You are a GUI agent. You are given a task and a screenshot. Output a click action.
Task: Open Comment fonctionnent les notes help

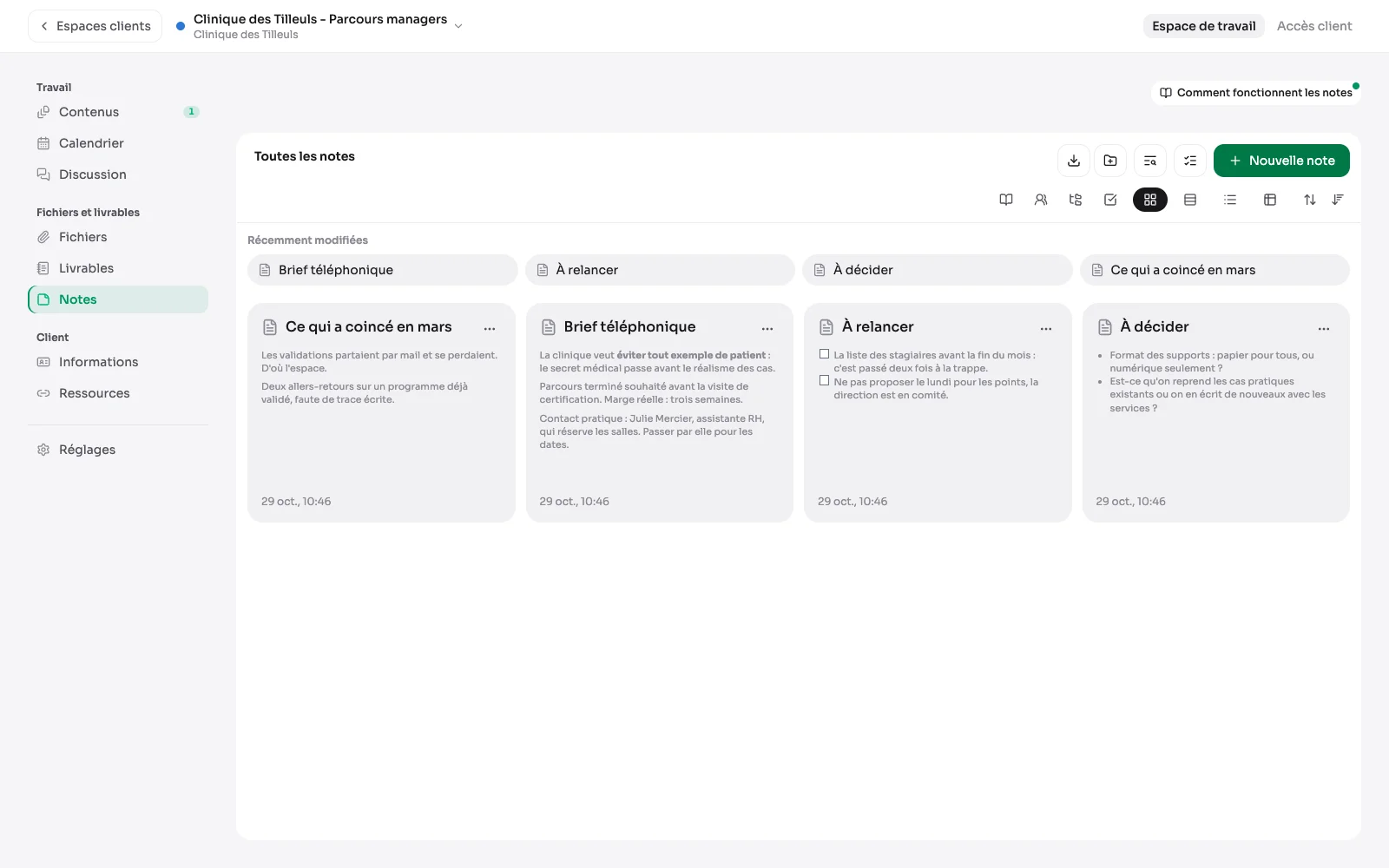point(1255,93)
